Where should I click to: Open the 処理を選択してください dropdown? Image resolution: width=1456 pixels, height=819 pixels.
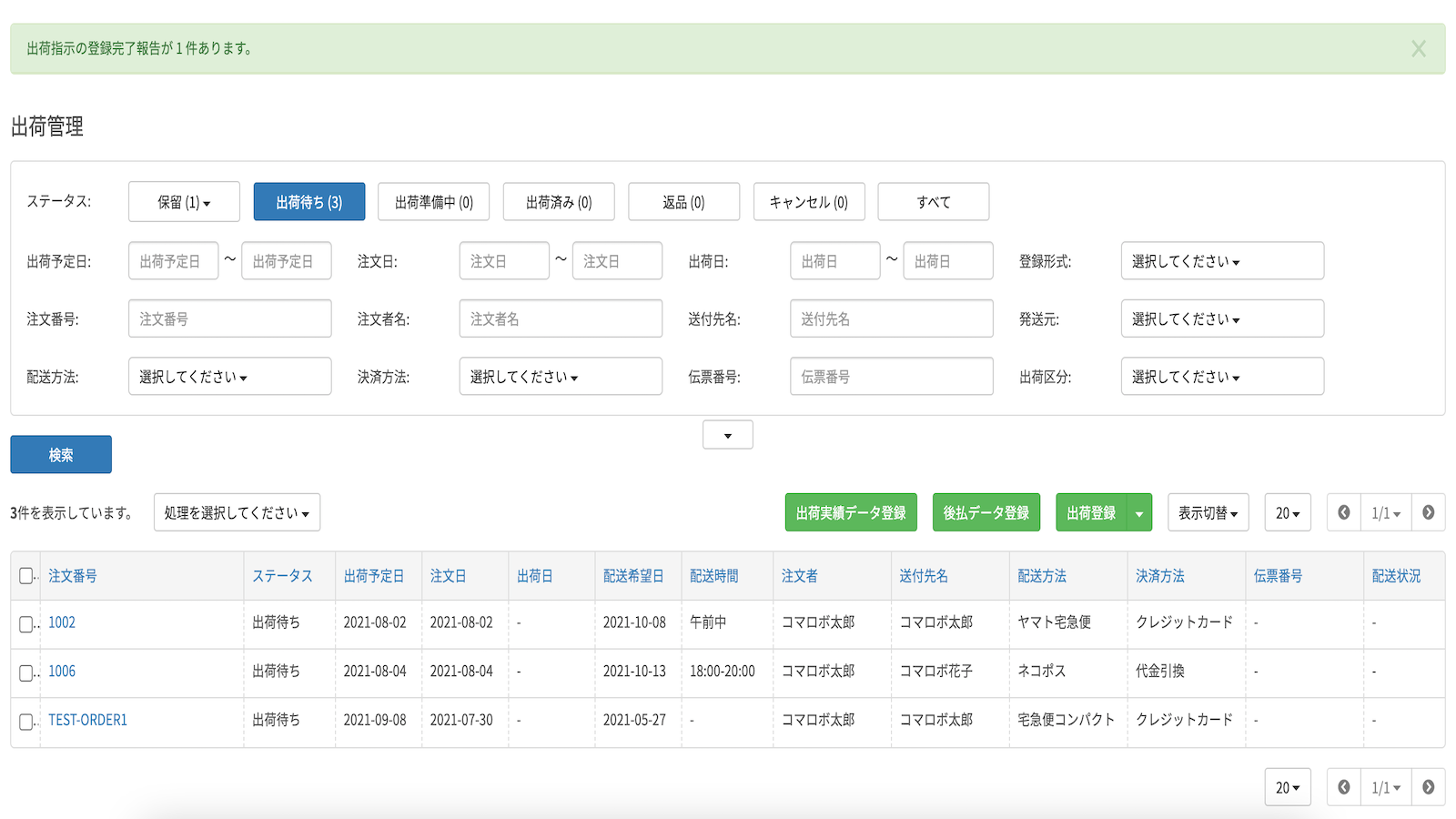point(237,512)
